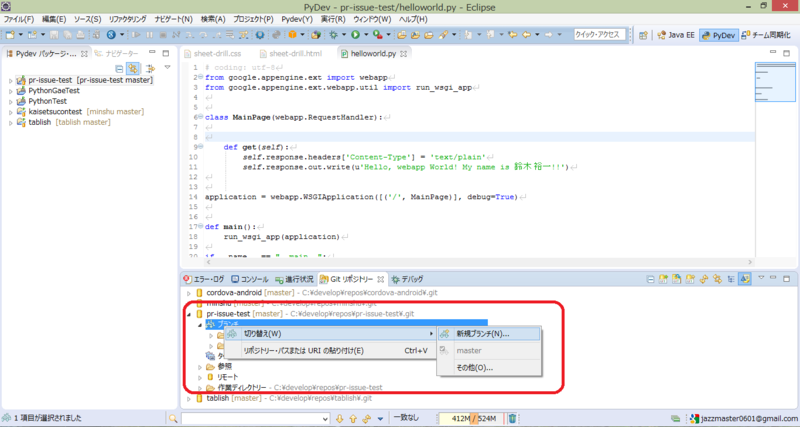This screenshot has width=800, height=427.
Task: Click the heap memory usage bar
Action: tap(472, 418)
